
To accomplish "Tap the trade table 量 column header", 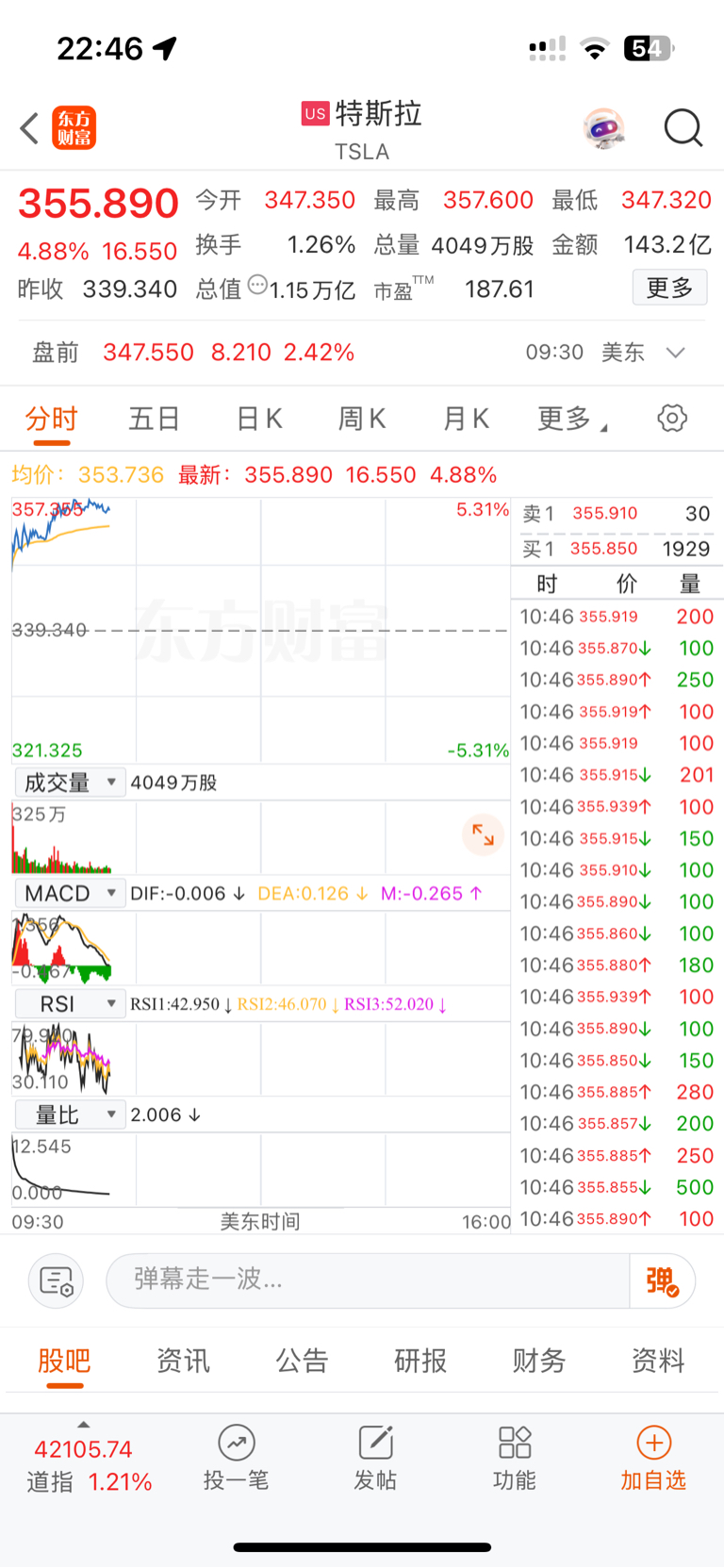I will tap(690, 585).
